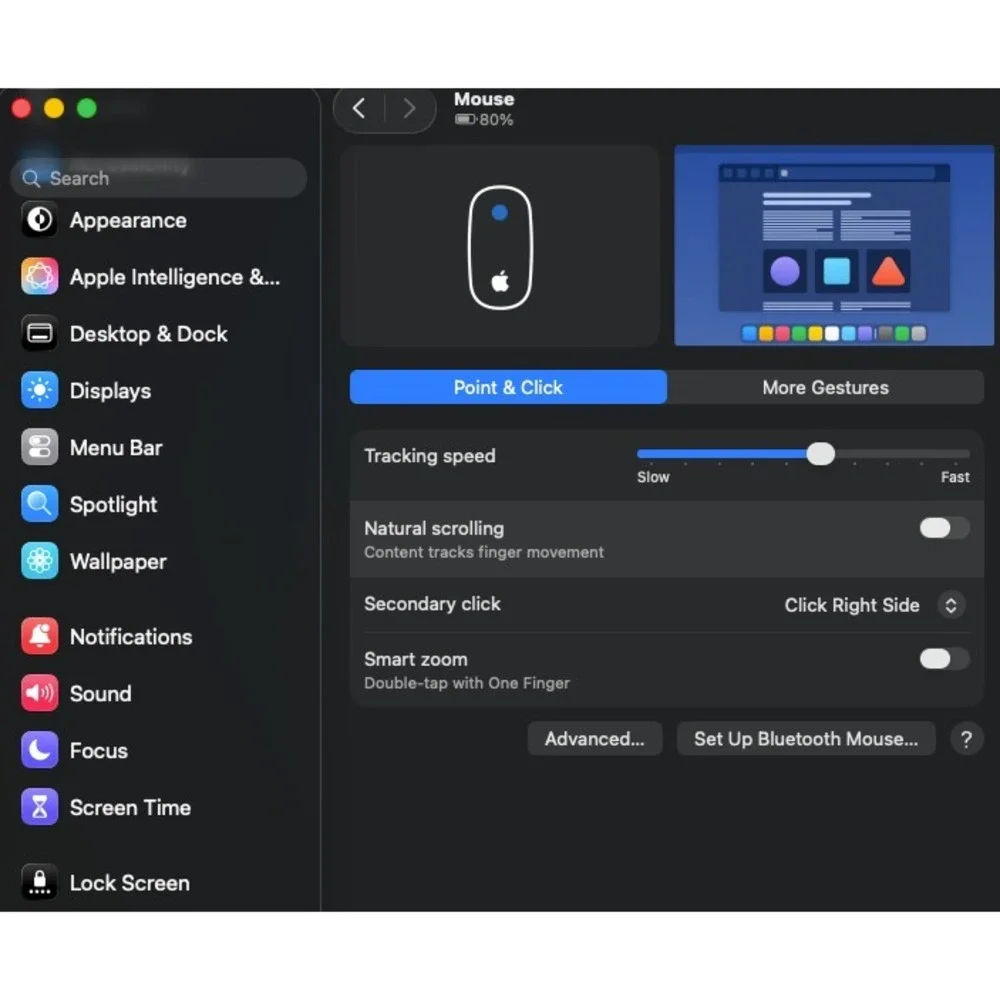Click the 'Fast' label under the tracking slider
The height and width of the screenshot is (1000, 1000).
[955, 477]
